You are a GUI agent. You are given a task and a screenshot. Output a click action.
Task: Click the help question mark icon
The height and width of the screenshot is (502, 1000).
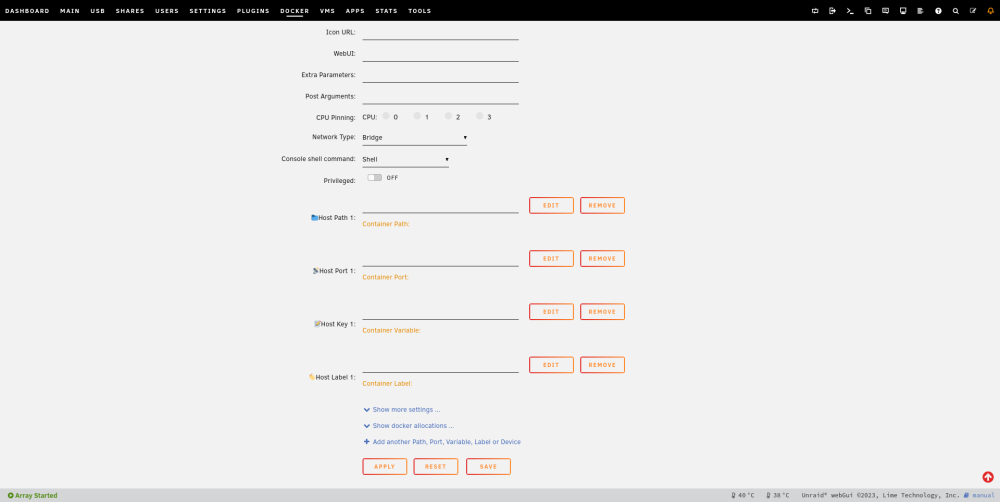tap(938, 11)
